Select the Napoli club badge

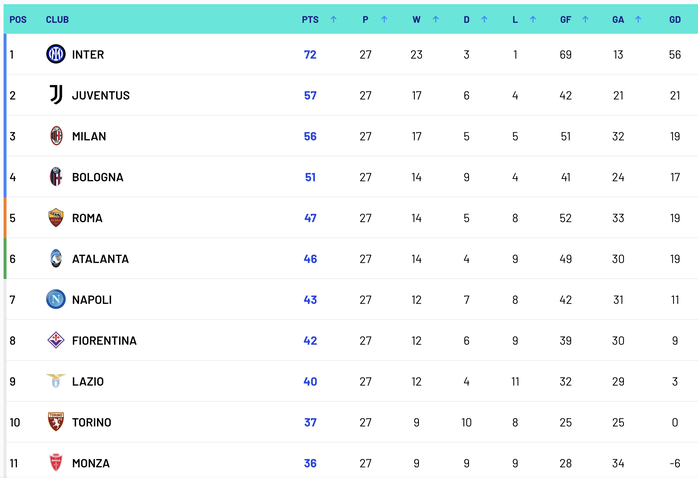pyautogui.click(x=56, y=300)
